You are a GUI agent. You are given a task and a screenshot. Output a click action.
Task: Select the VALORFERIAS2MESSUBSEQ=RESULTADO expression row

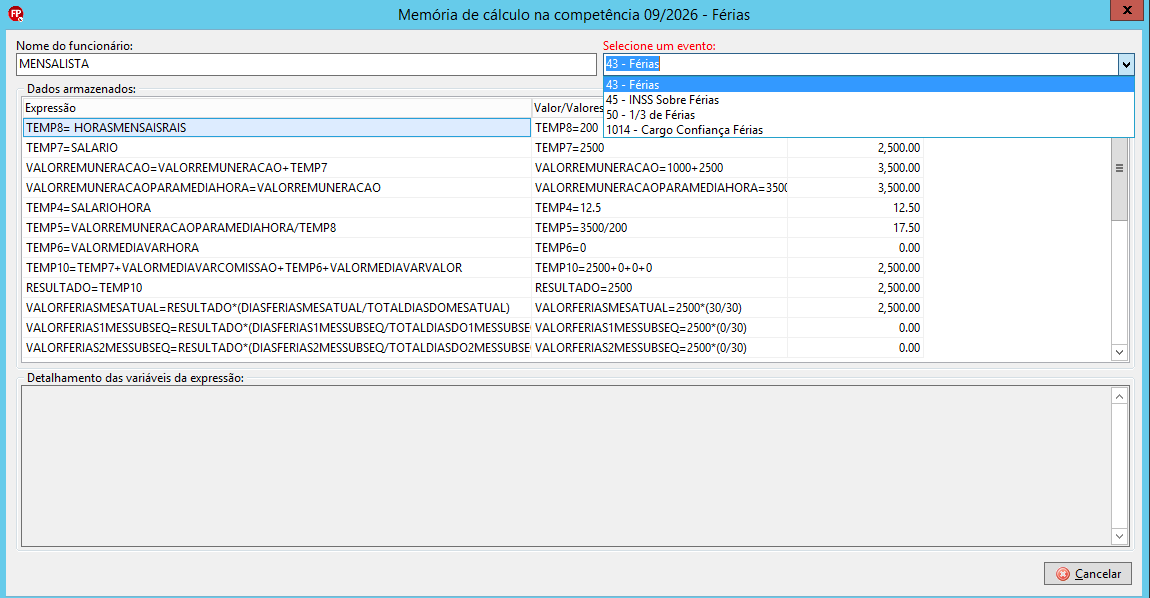pos(276,348)
